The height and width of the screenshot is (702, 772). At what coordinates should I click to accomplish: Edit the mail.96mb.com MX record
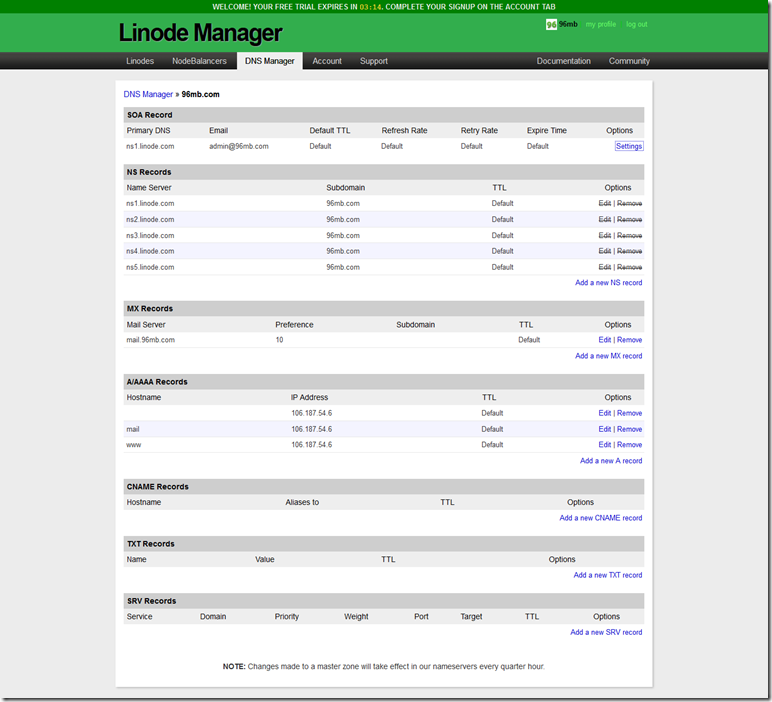click(x=605, y=340)
